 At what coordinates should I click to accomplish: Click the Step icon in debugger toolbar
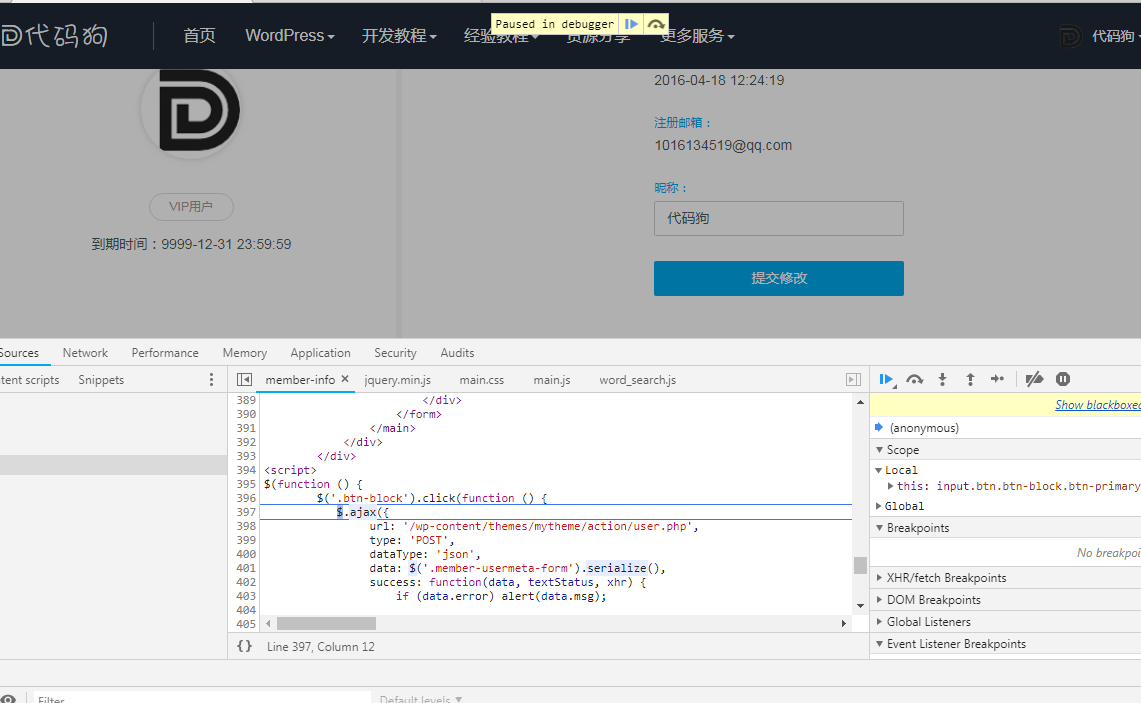click(x=998, y=379)
